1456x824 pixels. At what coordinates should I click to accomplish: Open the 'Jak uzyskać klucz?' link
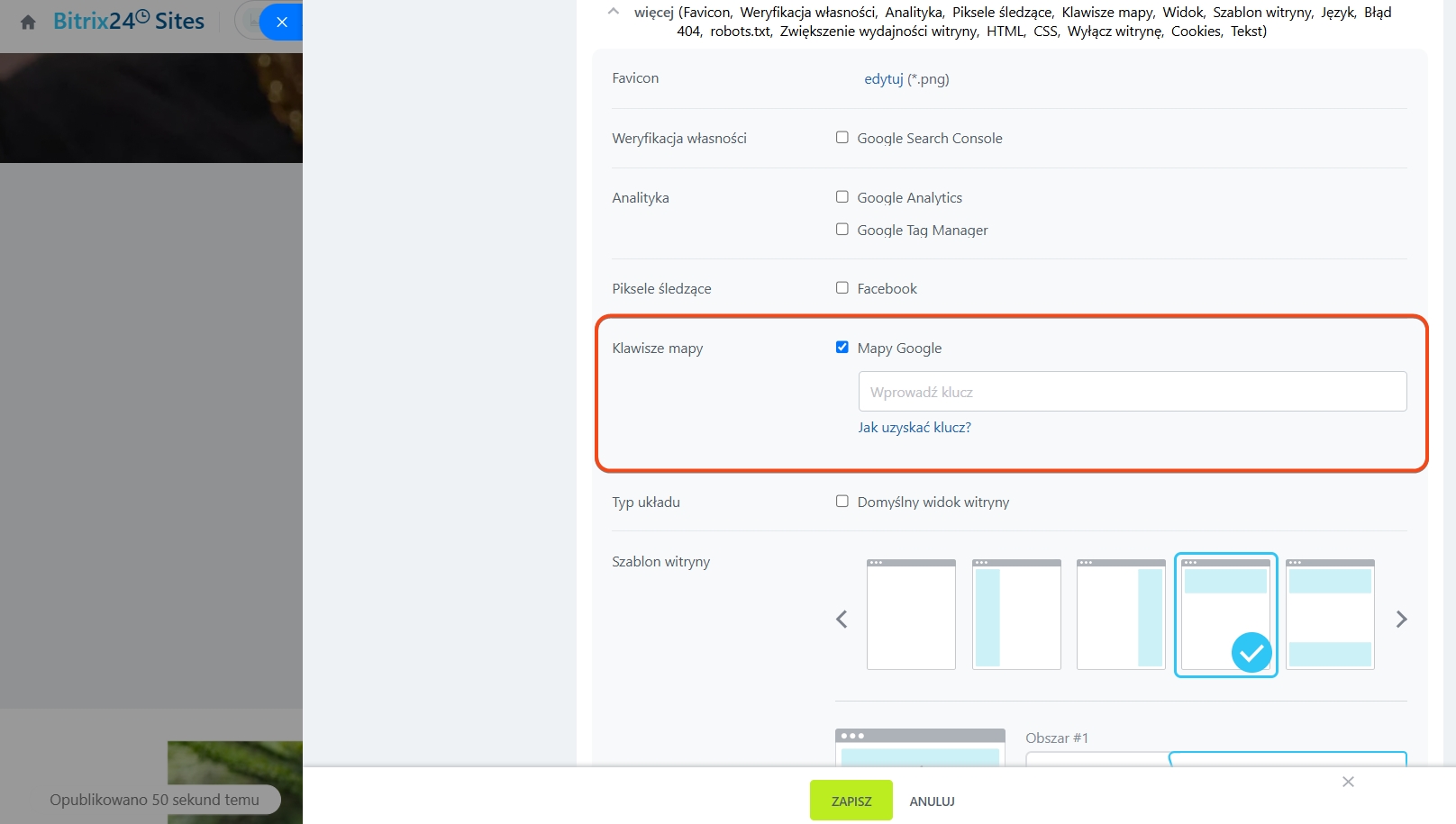point(914,428)
